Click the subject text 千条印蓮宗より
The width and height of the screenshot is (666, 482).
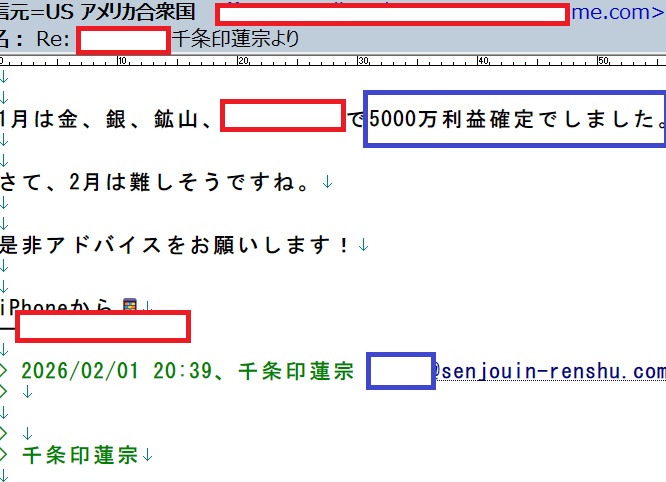[235, 40]
